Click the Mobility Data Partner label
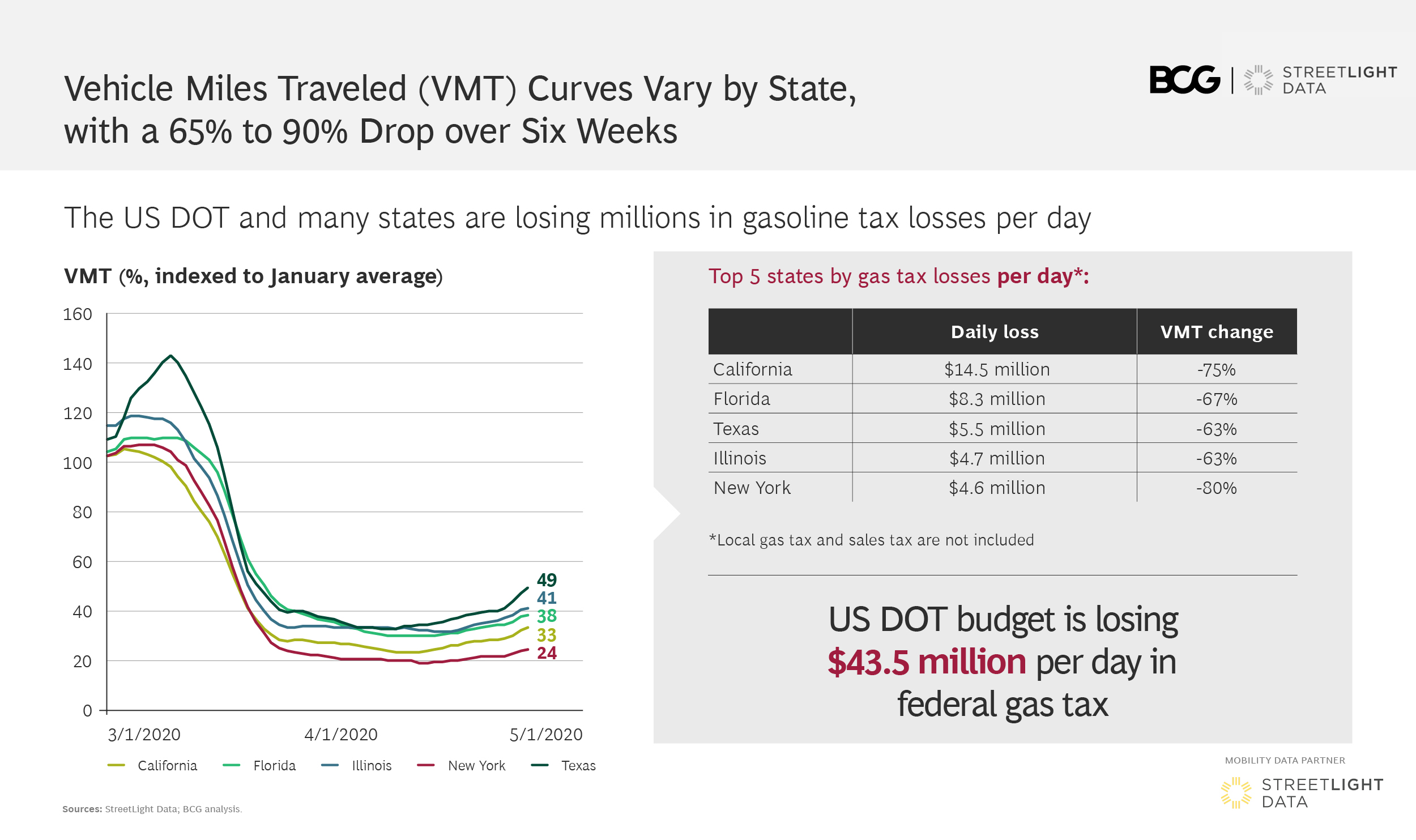 click(x=1285, y=760)
